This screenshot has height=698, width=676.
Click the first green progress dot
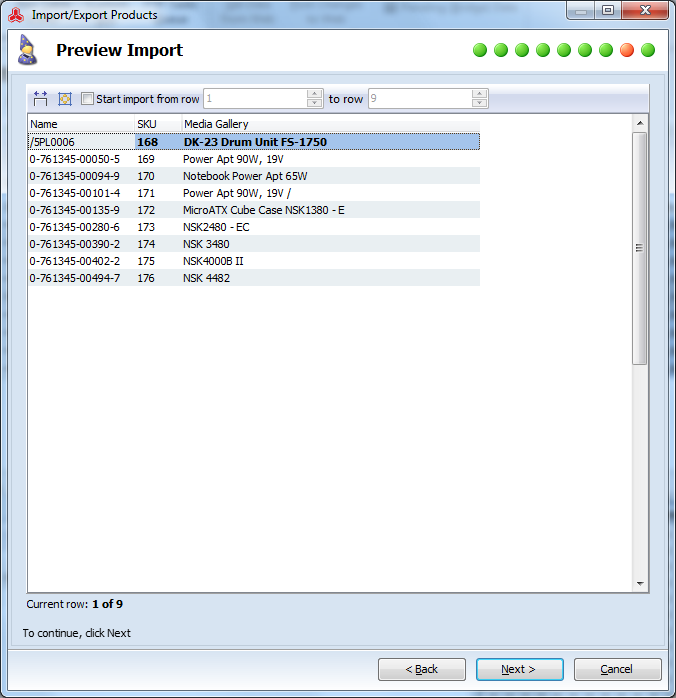pyautogui.click(x=480, y=50)
